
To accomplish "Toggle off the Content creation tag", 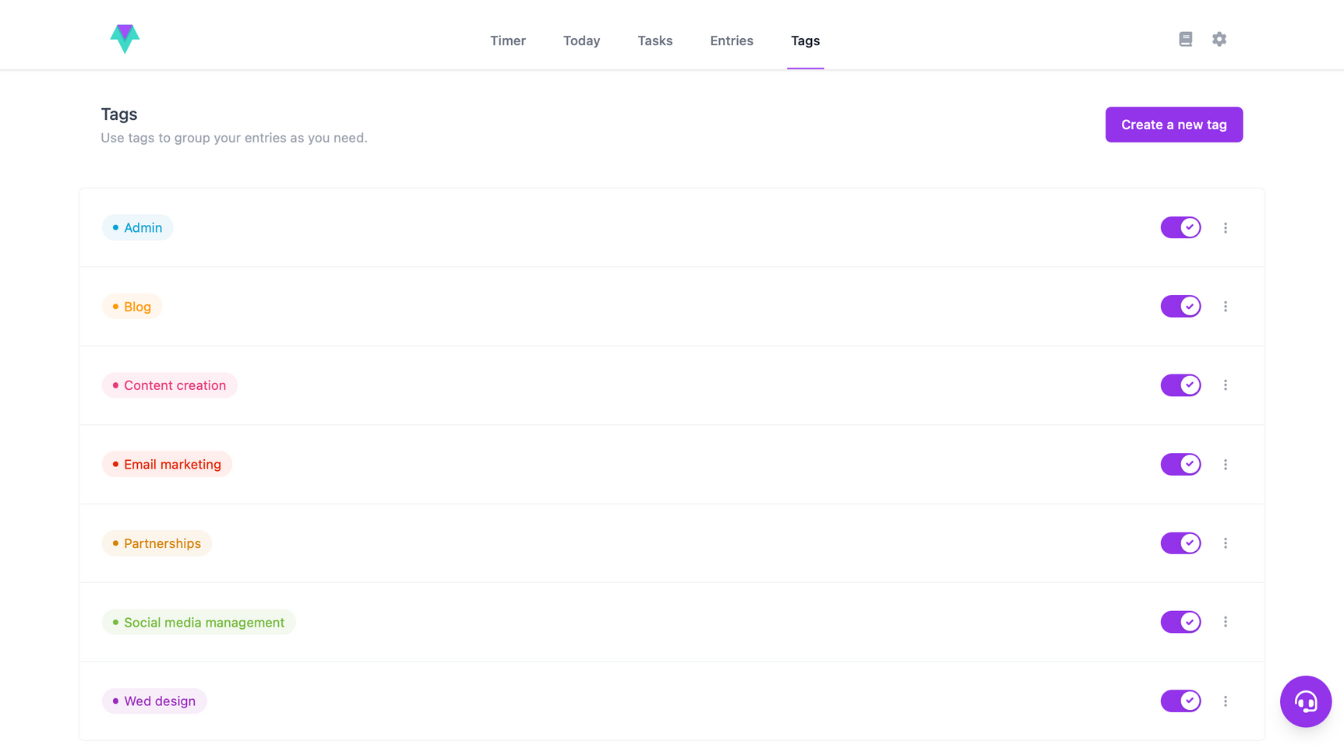I will [1180, 385].
